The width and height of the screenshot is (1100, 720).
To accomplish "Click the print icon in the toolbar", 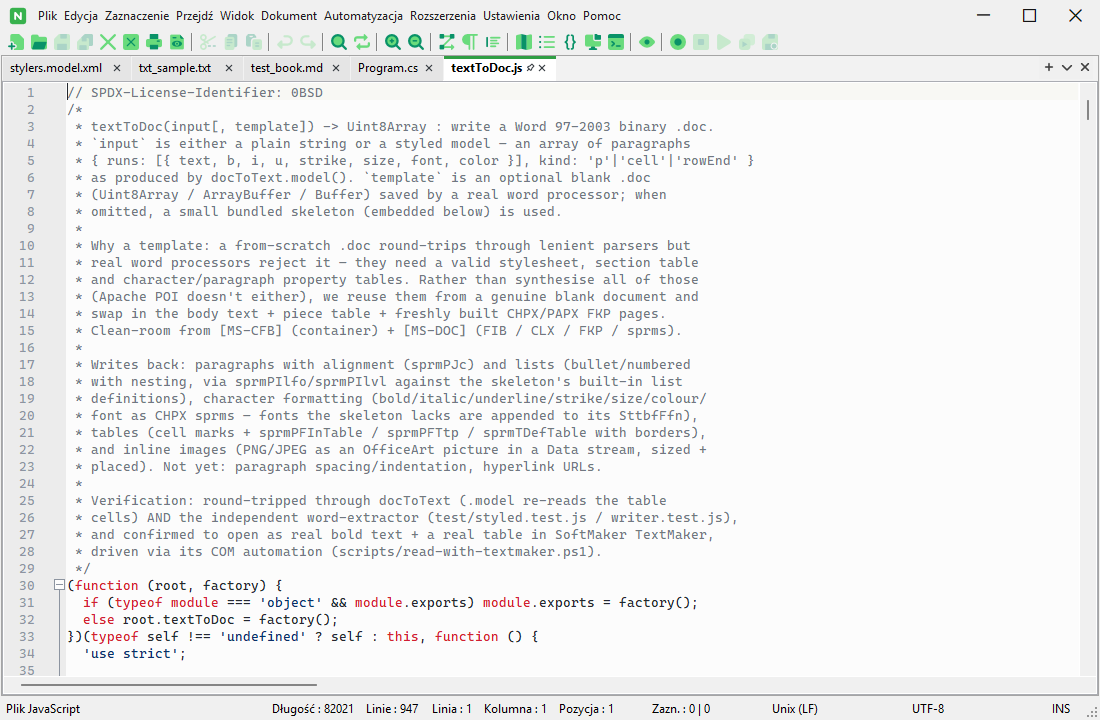I will [154, 42].
